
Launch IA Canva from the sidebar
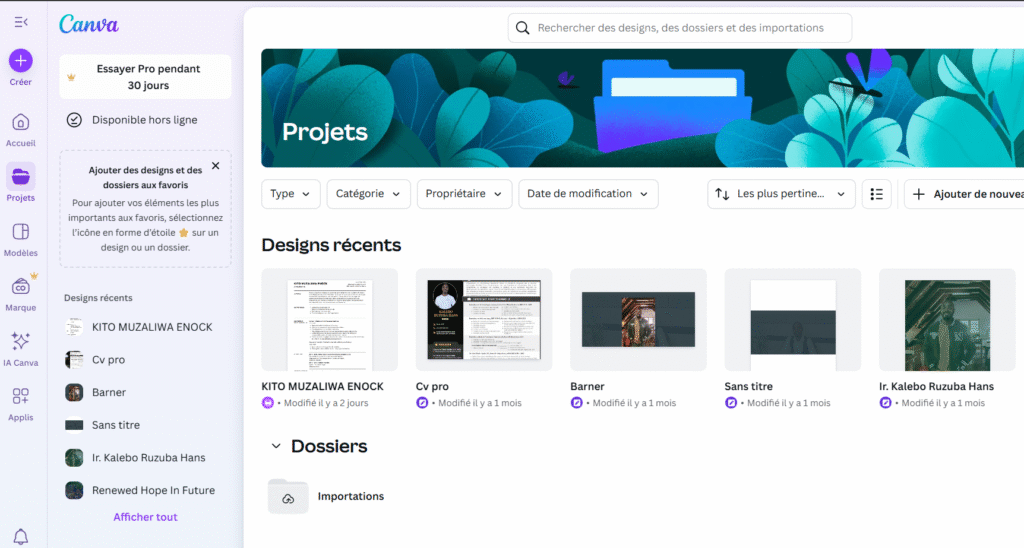pos(21,342)
